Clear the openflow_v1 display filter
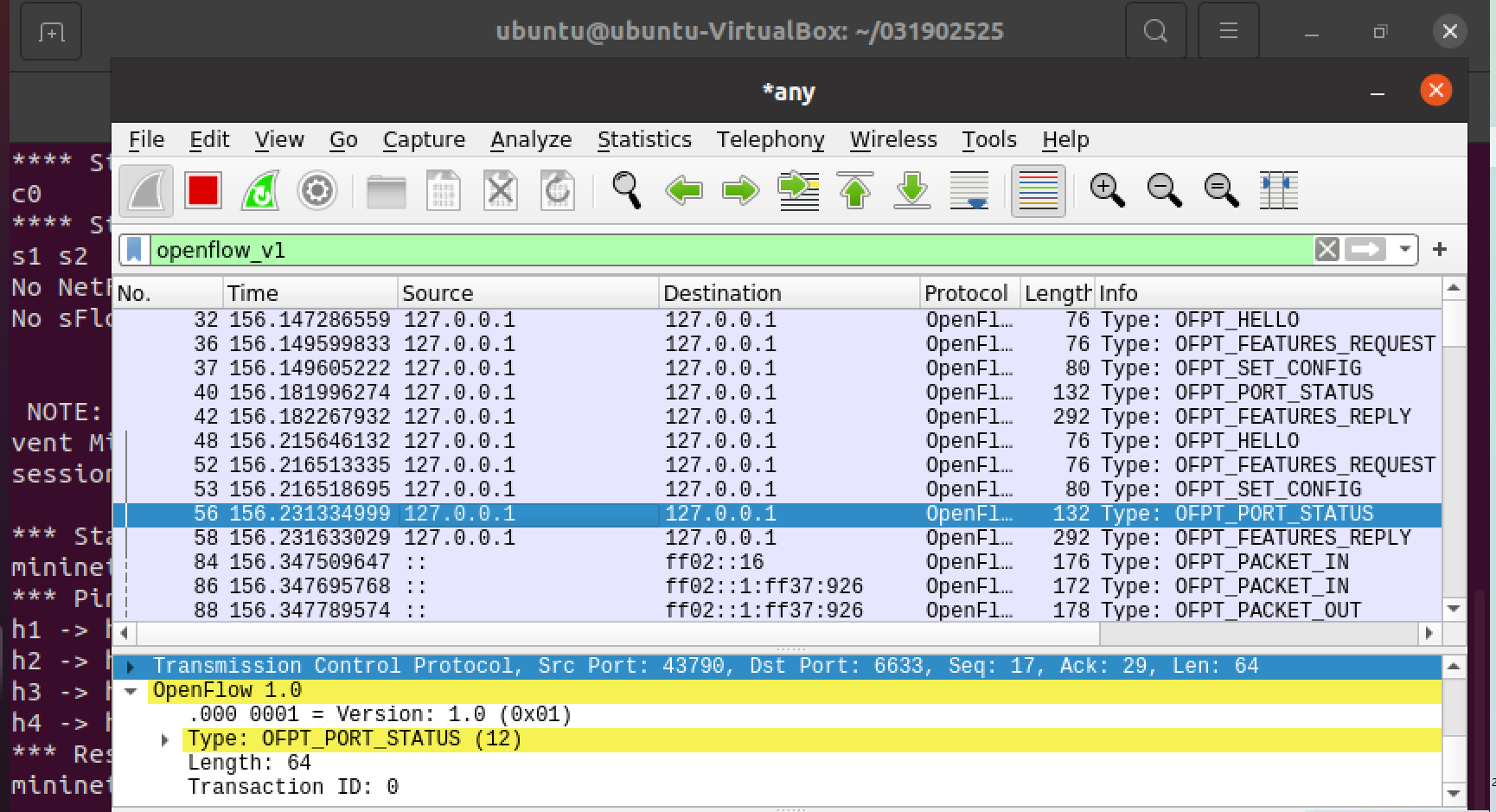Viewport: 1496px width, 812px height. coord(1327,250)
